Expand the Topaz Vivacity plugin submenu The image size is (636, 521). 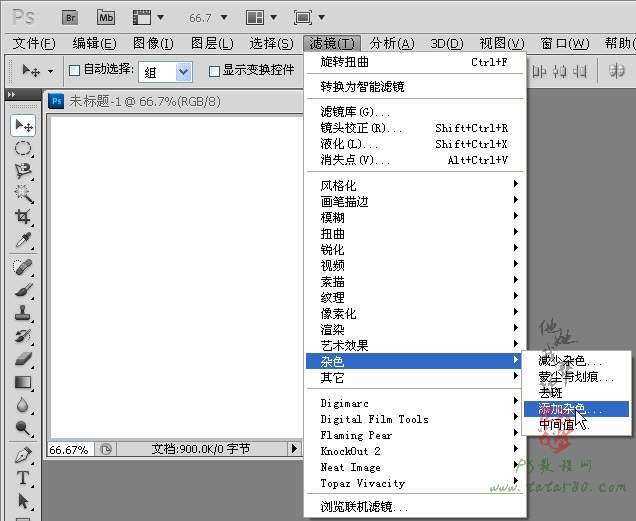pos(415,483)
